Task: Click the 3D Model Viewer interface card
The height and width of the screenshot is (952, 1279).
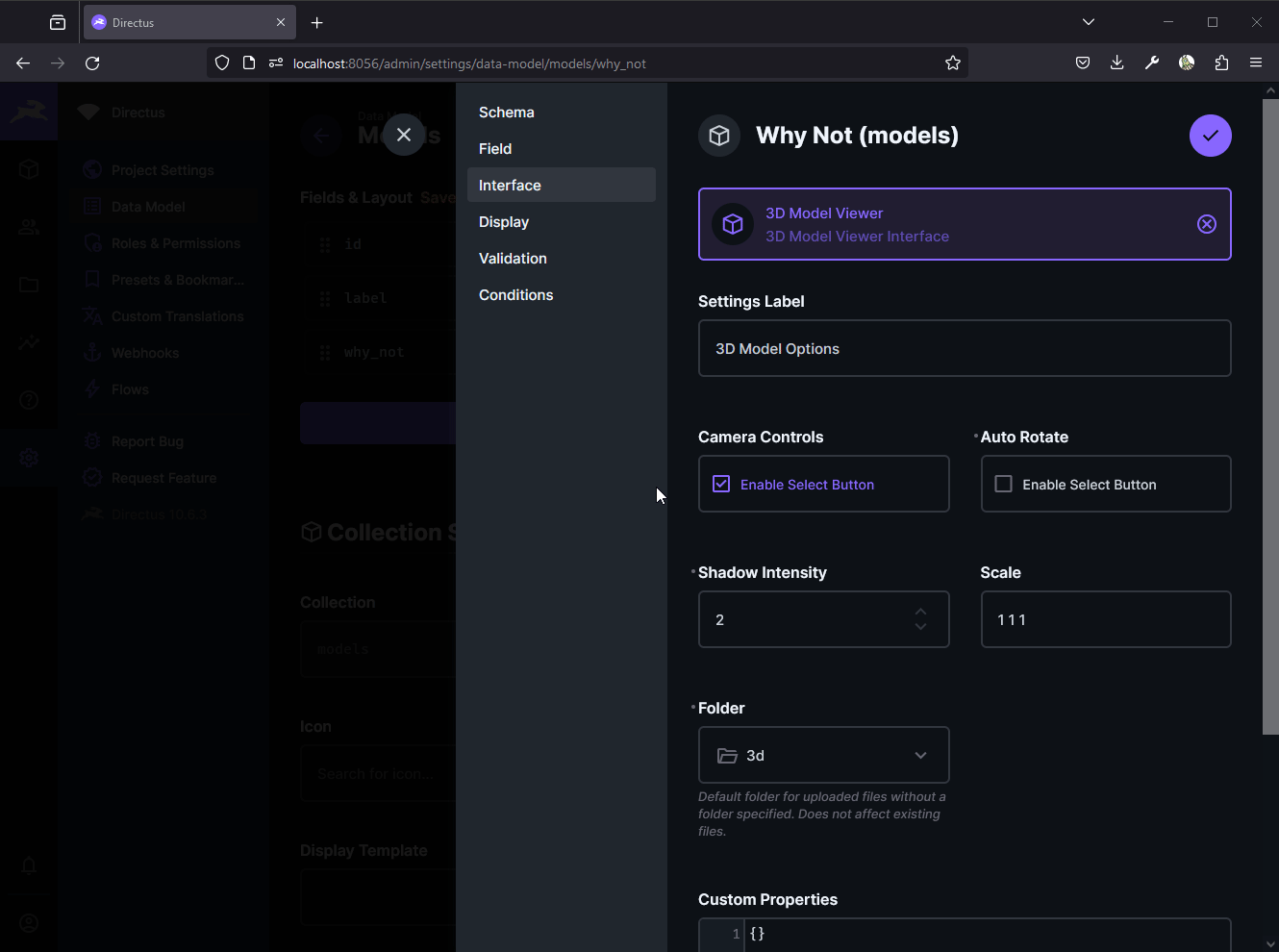Action: [965, 224]
